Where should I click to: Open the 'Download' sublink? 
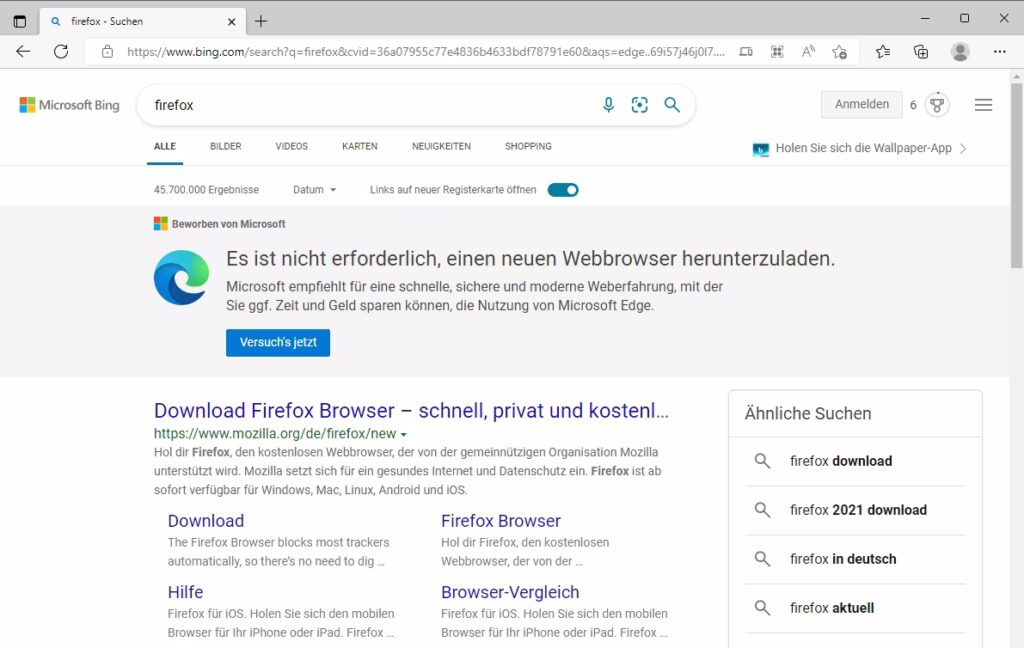206,521
